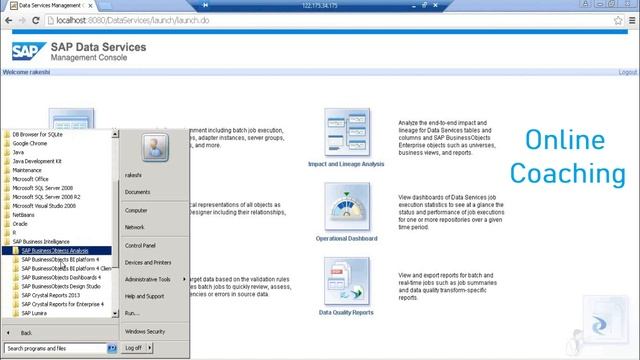Click the search magnifier button in Start menu
Viewport: 640px width, 360px height.
pos(112,348)
